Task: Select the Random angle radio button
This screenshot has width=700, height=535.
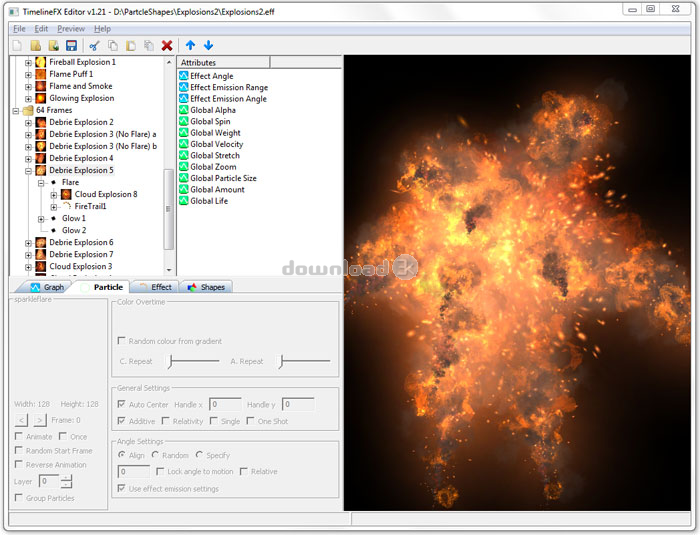Action: pos(155,455)
